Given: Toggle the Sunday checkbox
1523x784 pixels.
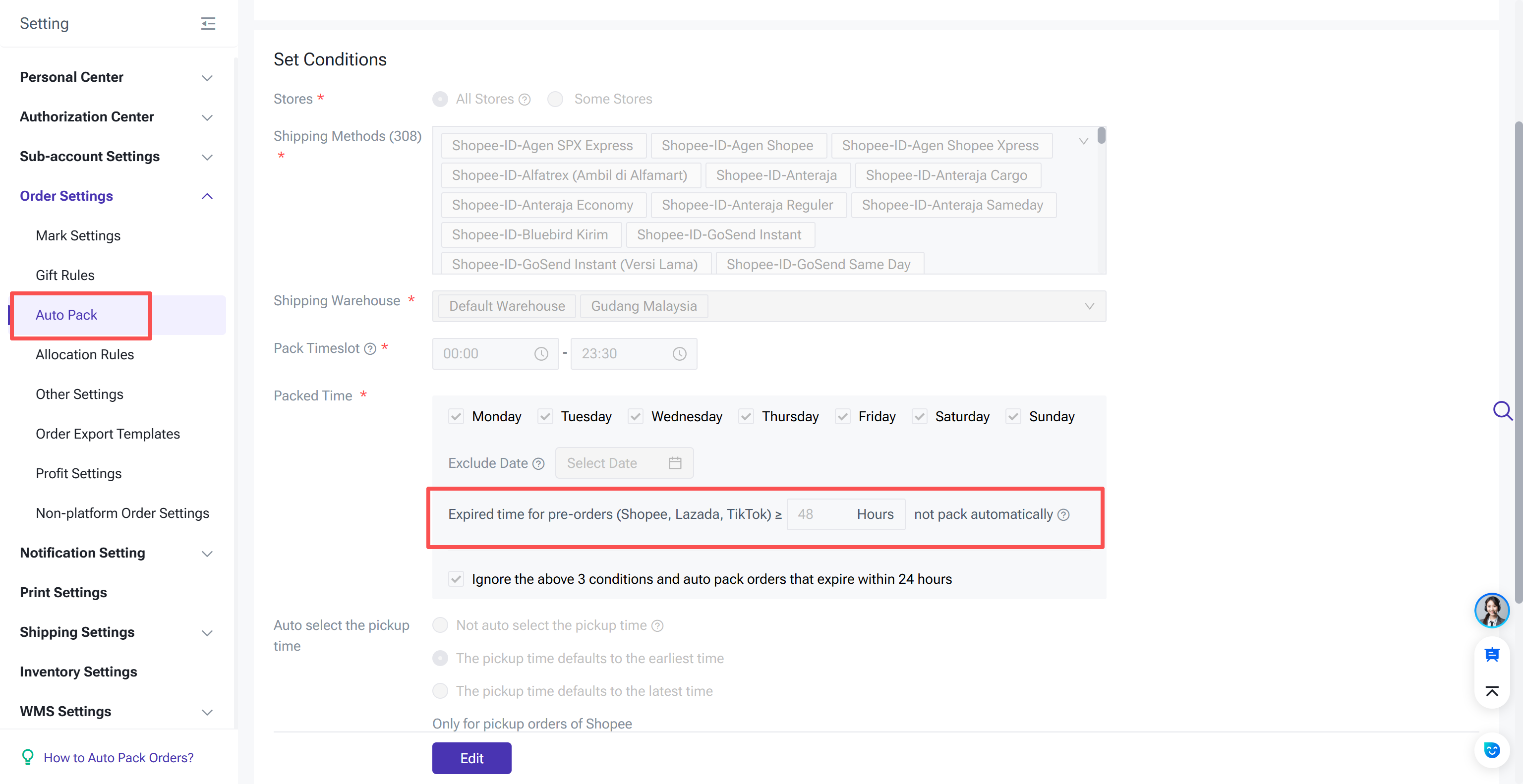Looking at the screenshot, I should pyautogui.click(x=1013, y=416).
